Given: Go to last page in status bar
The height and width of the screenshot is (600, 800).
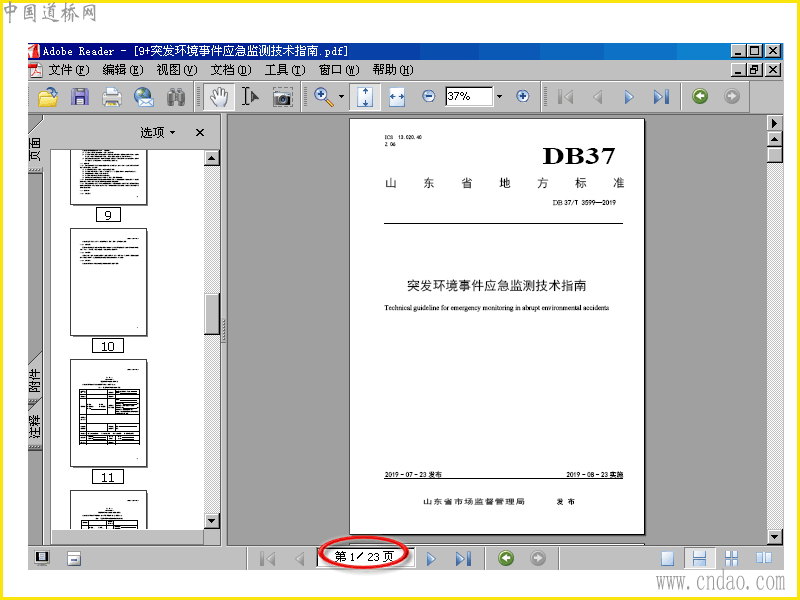Looking at the screenshot, I should (x=463, y=559).
